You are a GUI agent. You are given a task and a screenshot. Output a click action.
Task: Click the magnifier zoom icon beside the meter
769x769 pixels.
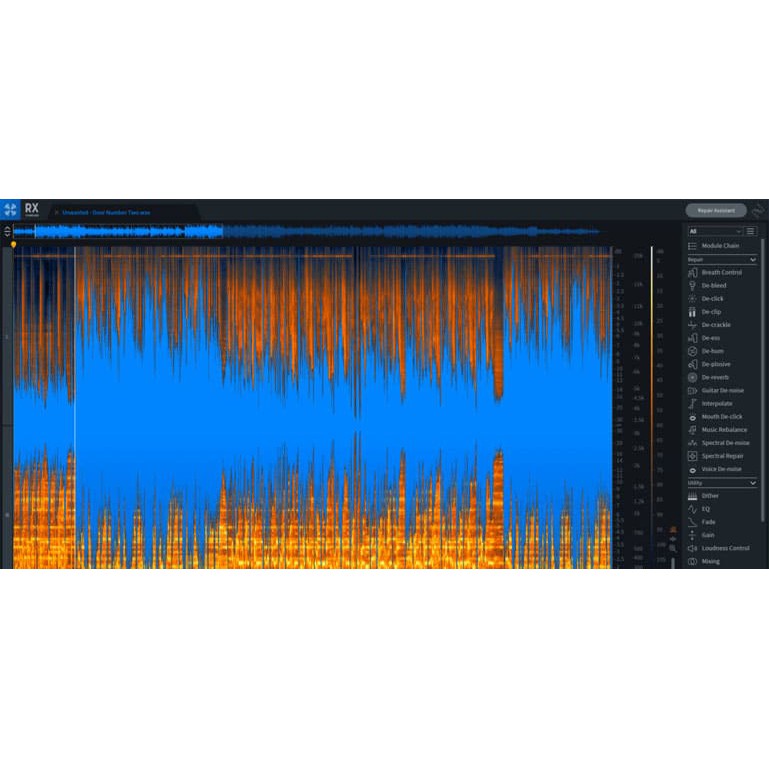673,548
